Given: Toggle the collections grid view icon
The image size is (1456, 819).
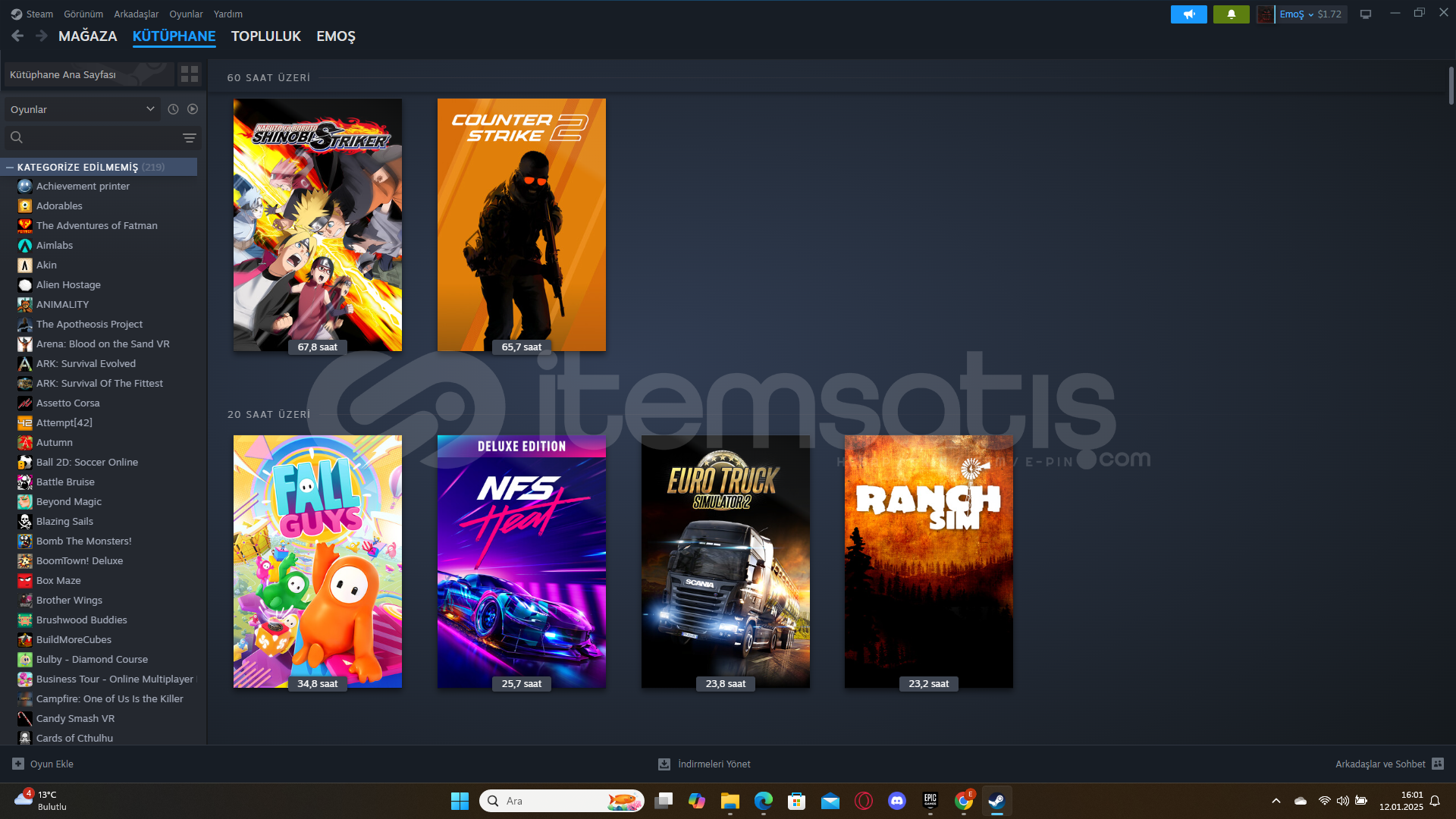Looking at the screenshot, I should pyautogui.click(x=190, y=74).
